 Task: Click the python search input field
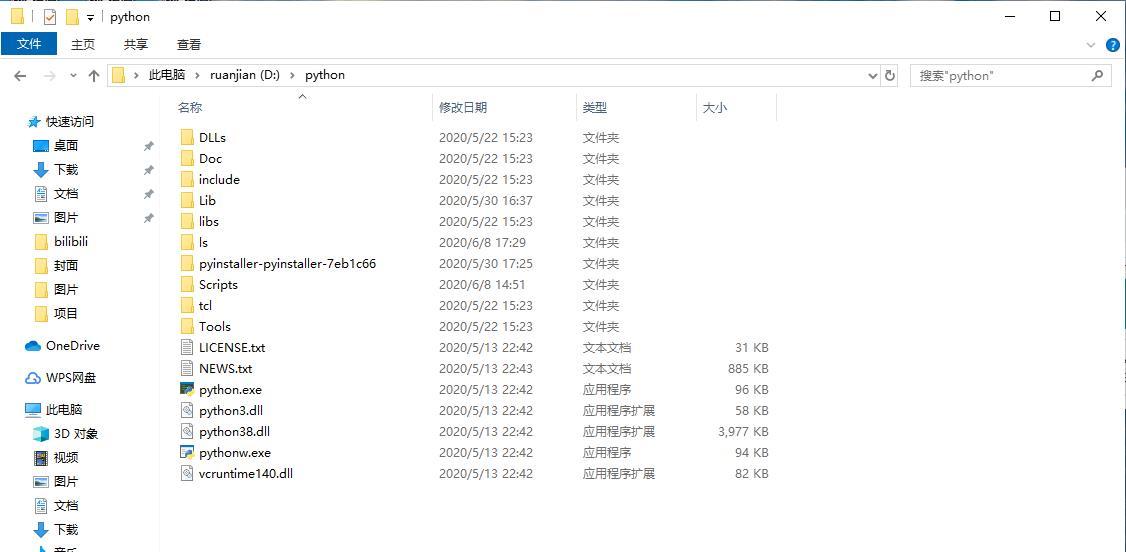pos(1002,75)
